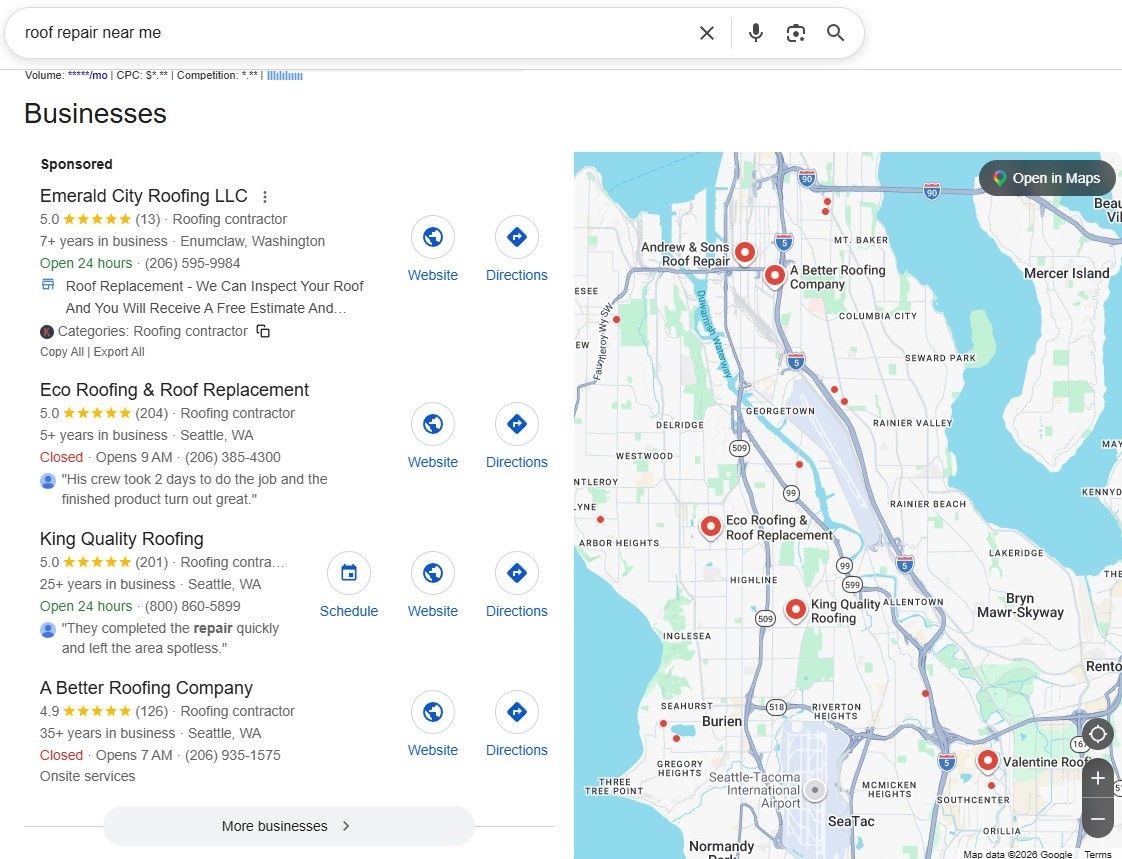1122x859 pixels.
Task: Expand More businesses list
Action: pyautogui.click(x=288, y=825)
